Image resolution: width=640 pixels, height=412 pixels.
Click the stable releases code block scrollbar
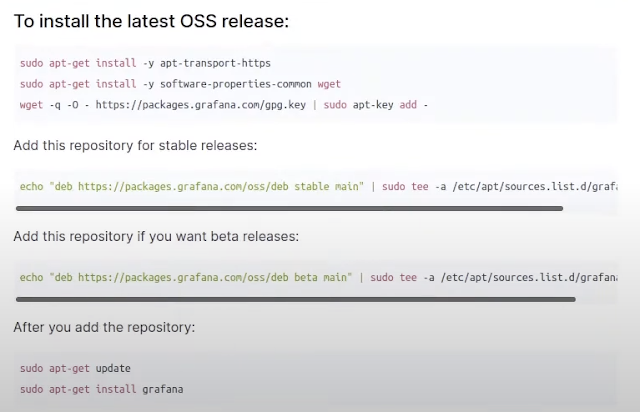tap(289, 209)
